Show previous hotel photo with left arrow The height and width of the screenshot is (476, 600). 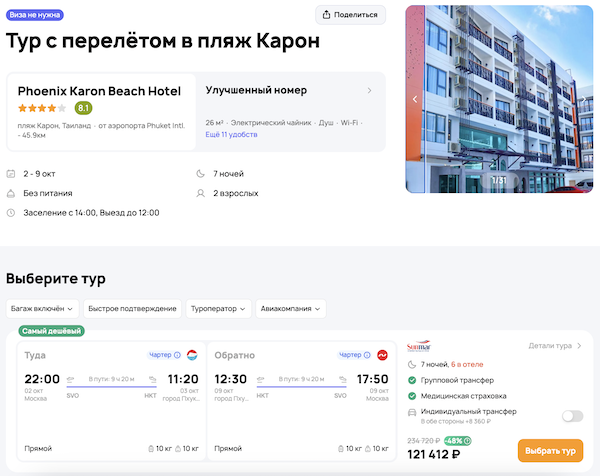tap(415, 99)
